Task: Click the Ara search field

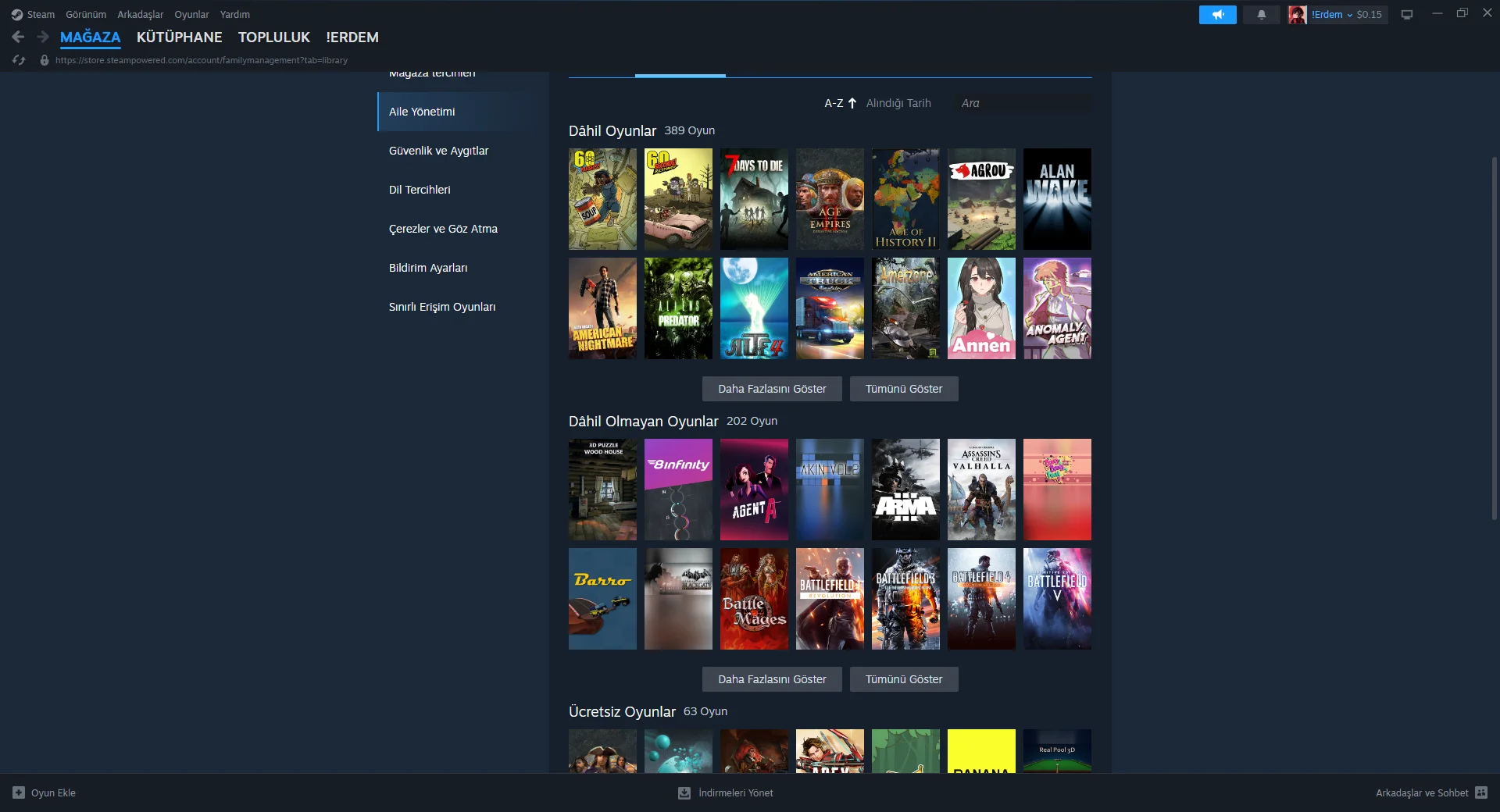Action: [x=1022, y=103]
